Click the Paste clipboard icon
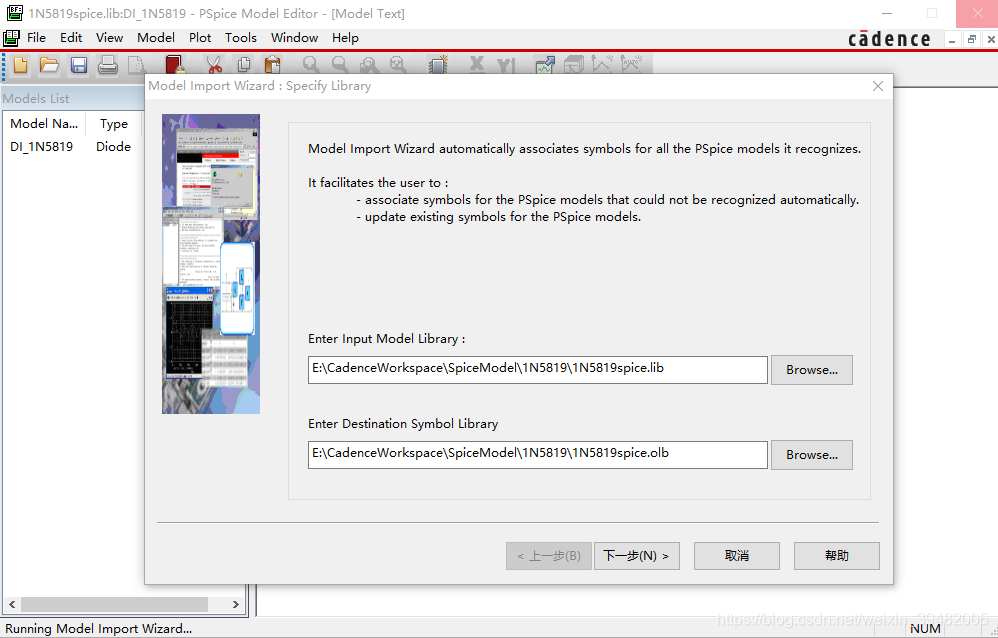 click(x=272, y=65)
